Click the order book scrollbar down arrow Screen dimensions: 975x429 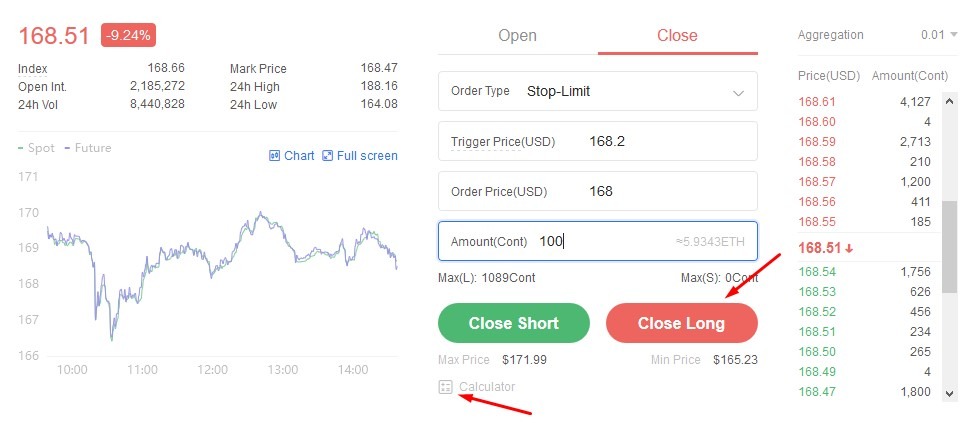950,393
